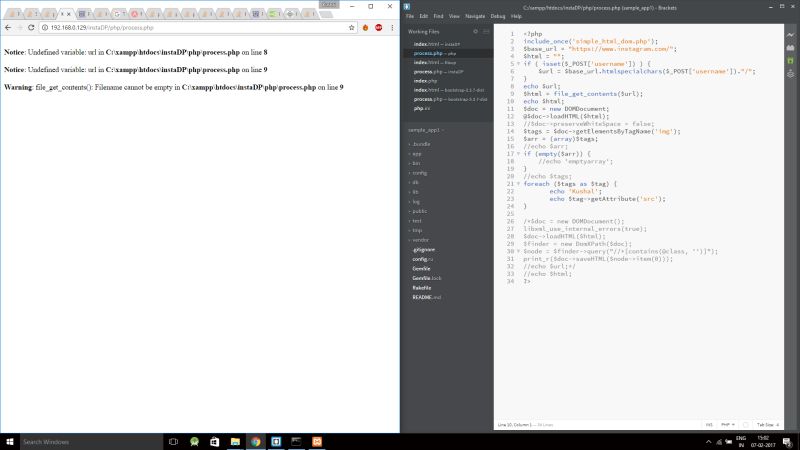Expand the vendor folder in project tree
This screenshot has width=800, height=450.
pyautogui.click(x=420, y=240)
